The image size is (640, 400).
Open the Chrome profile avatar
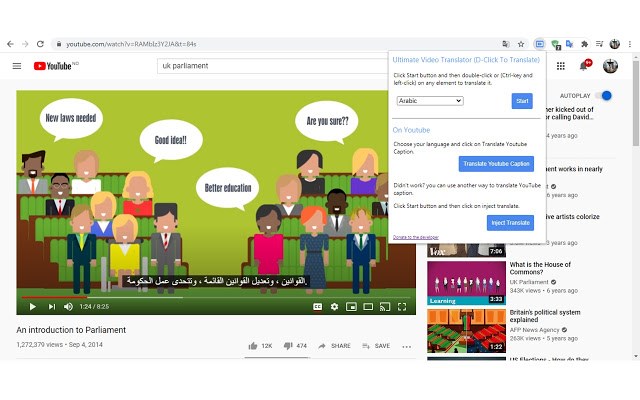(615, 44)
